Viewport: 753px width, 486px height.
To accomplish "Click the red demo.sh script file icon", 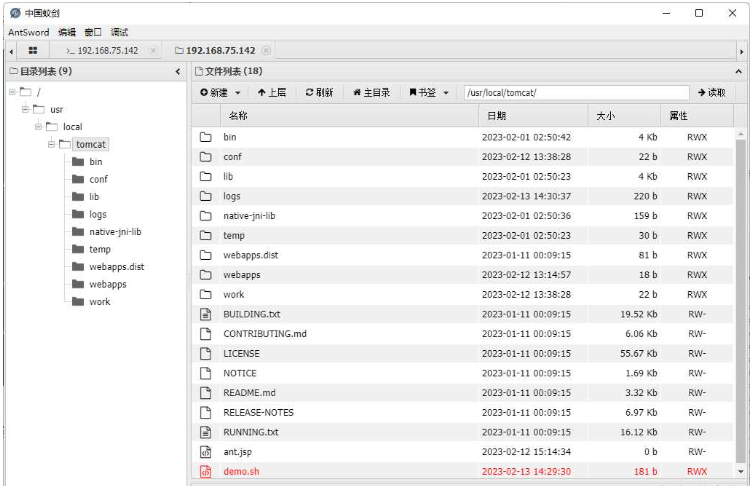I will 206,472.
